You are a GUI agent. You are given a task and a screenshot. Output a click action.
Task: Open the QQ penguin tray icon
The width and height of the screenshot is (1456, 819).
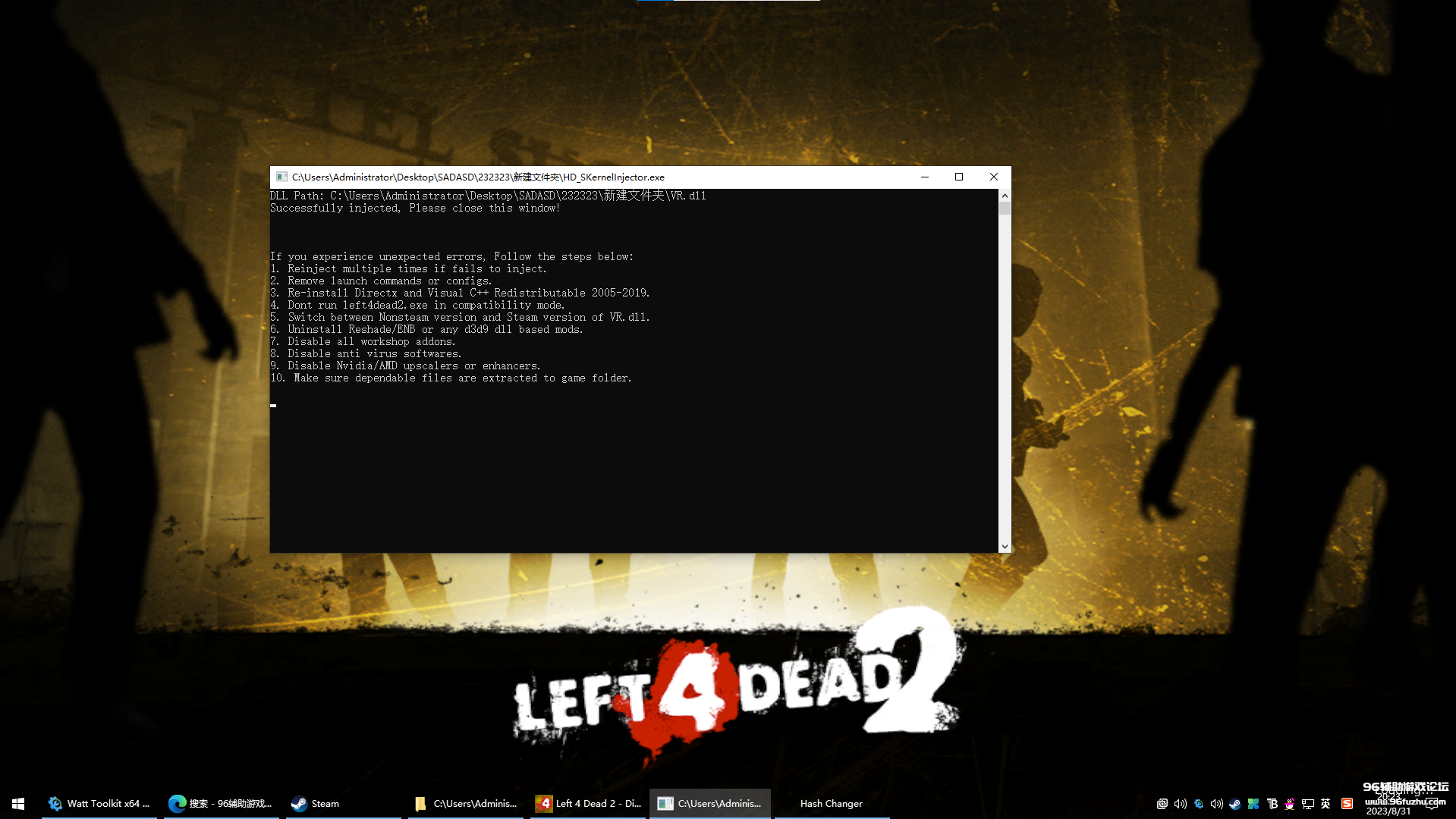[1290, 804]
